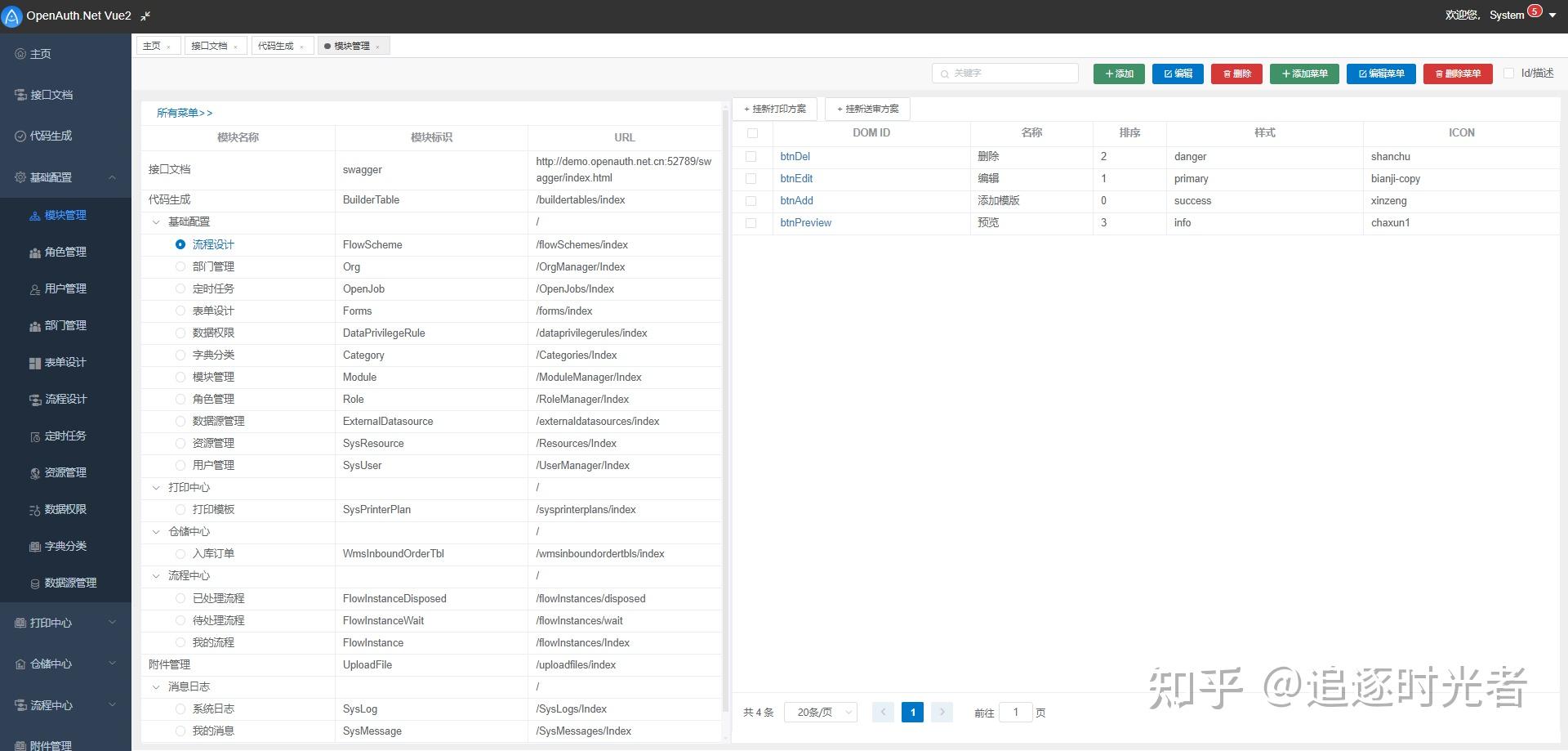This screenshot has width=1568, height=751.
Task: Select the 部门管理 radio button in the module tree
Action: pyautogui.click(x=180, y=266)
